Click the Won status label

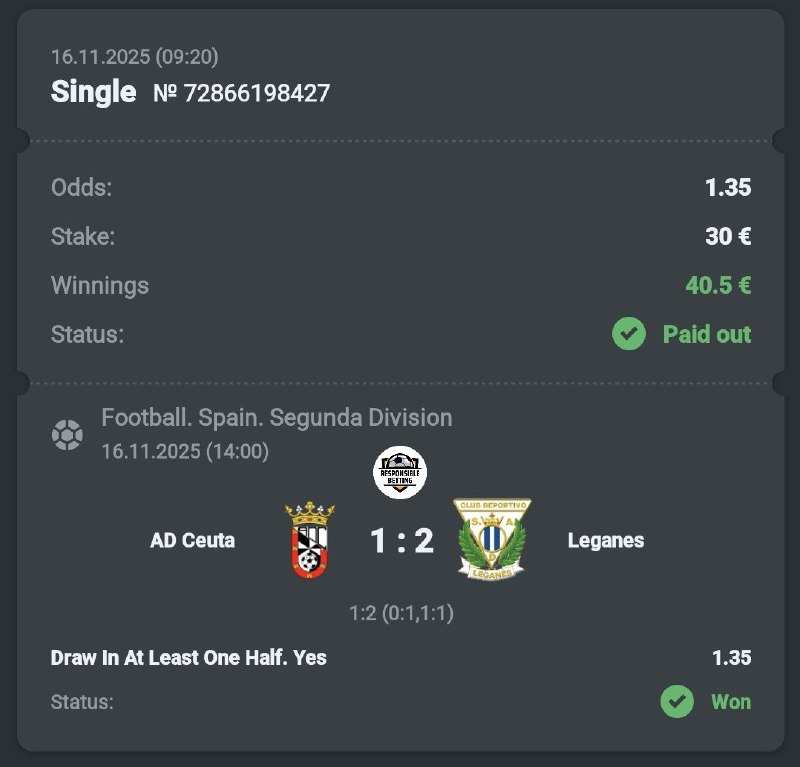click(730, 702)
